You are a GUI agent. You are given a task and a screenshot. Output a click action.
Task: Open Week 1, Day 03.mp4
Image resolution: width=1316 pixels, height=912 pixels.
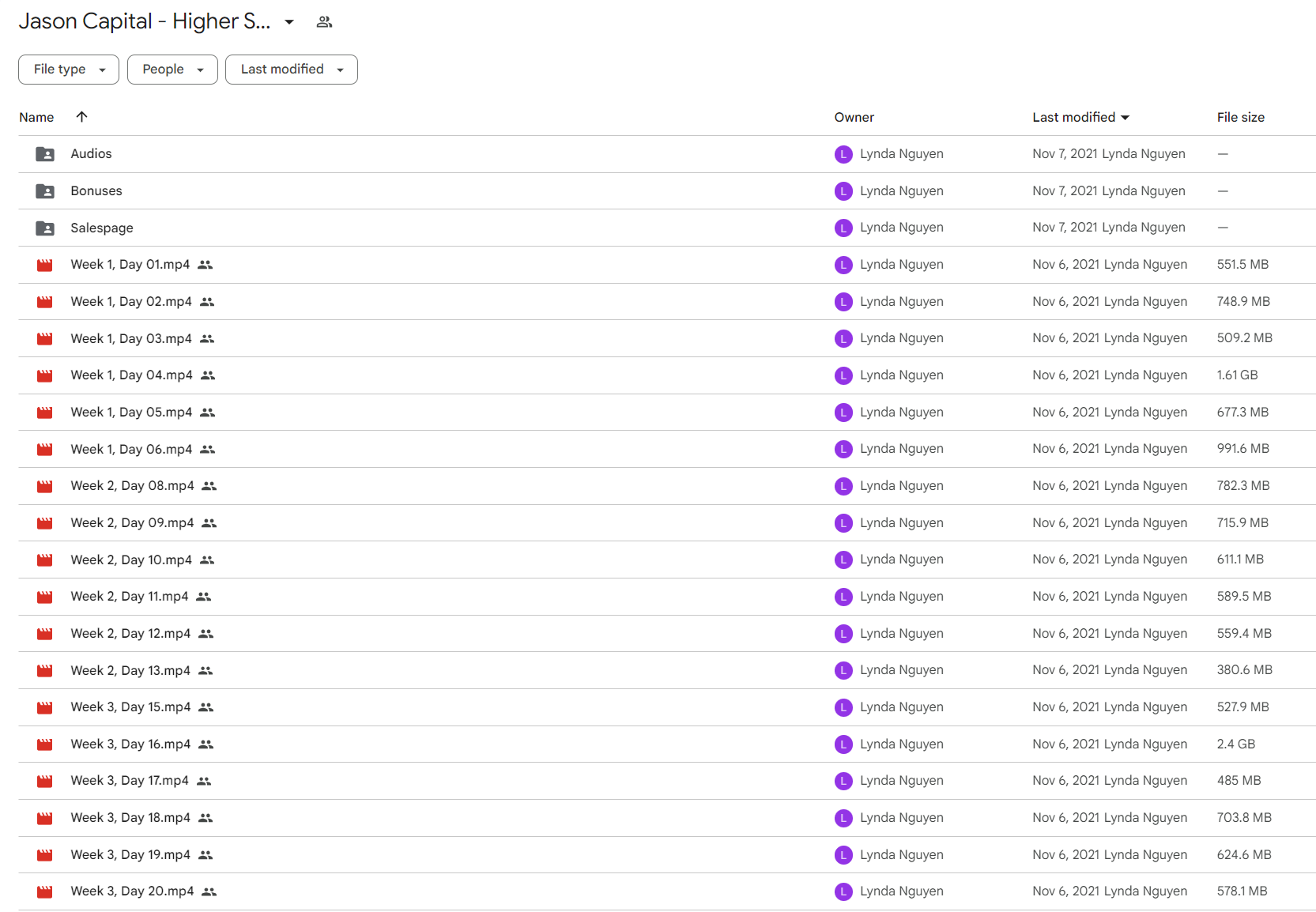131,339
